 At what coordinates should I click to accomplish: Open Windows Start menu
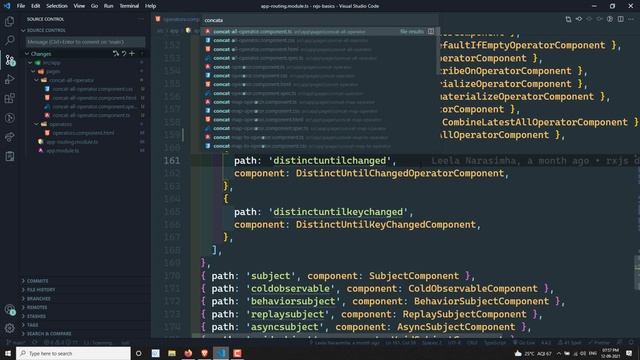pos(8,353)
